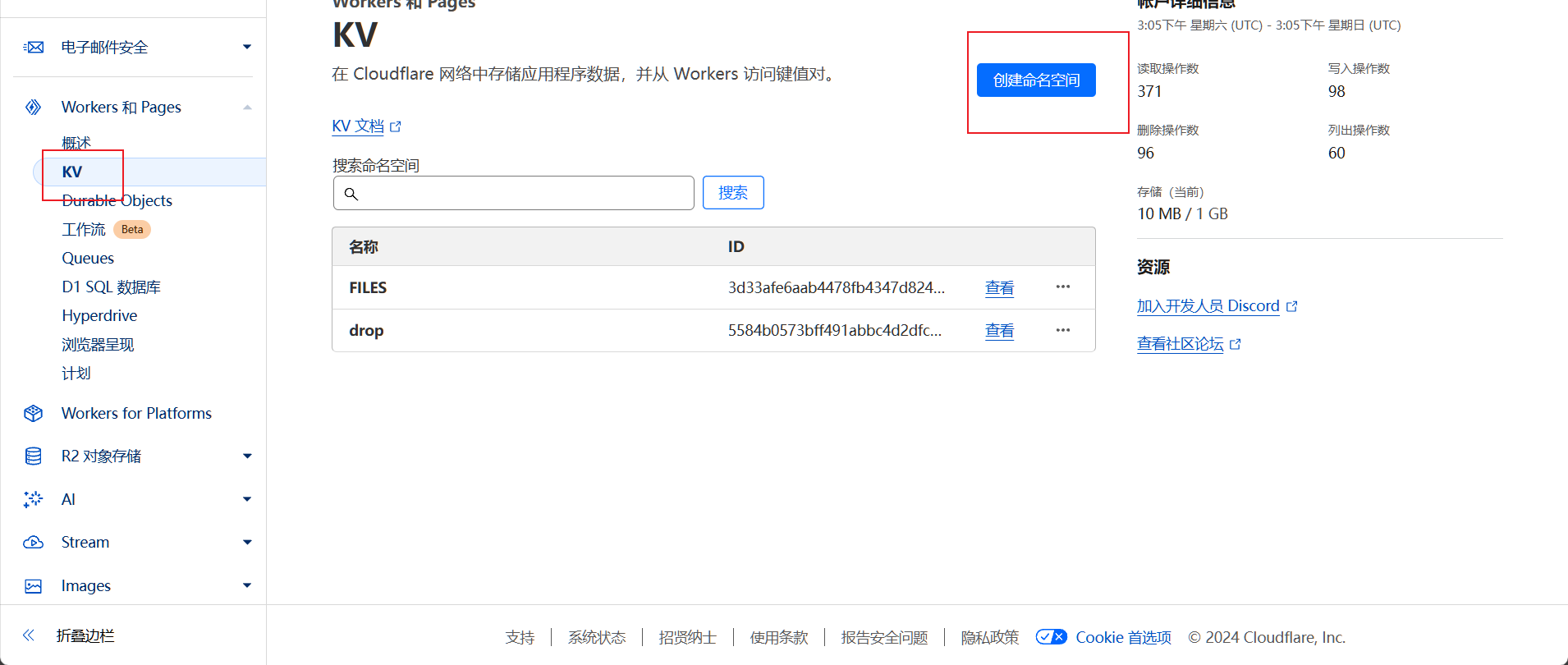The height and width of the screenshot is (665, 1568).
Task: Toggle the Cookie preferences switch icon
Action: pos(1051,637)
